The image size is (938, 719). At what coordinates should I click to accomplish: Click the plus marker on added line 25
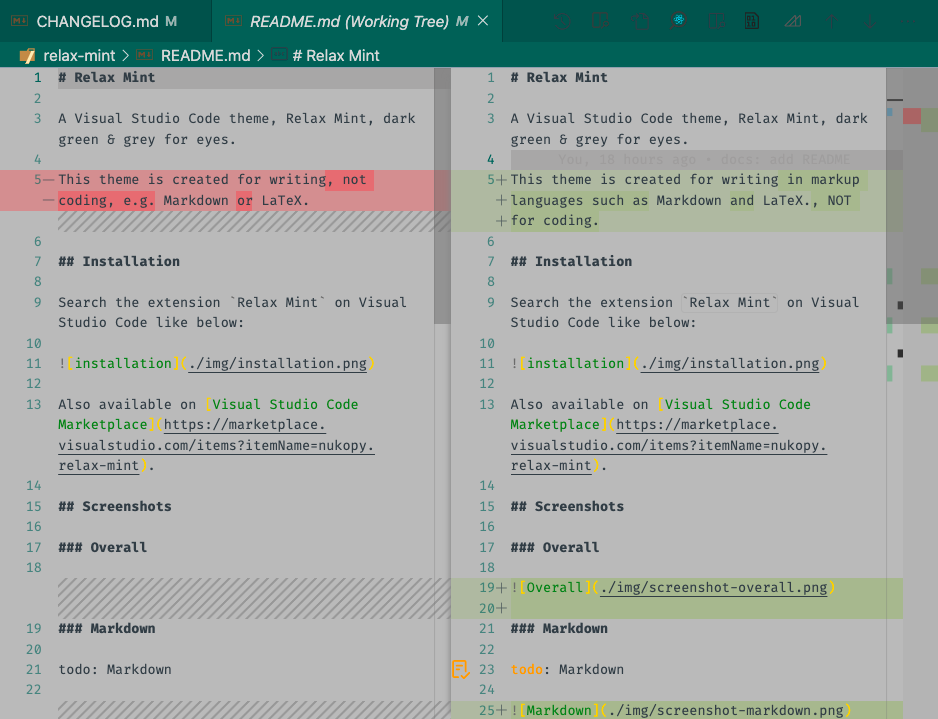tap(501, 711)
